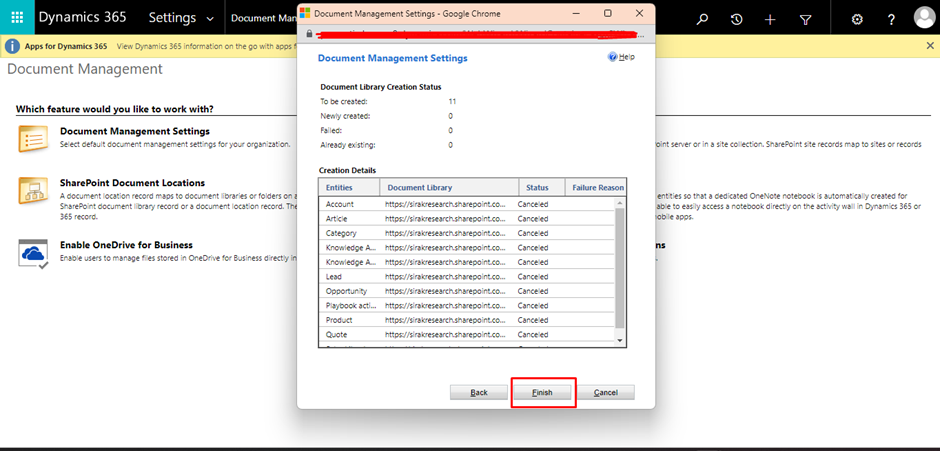940x451 pixels.
Task: Sort by the Status column header
Action: [541, 187]
